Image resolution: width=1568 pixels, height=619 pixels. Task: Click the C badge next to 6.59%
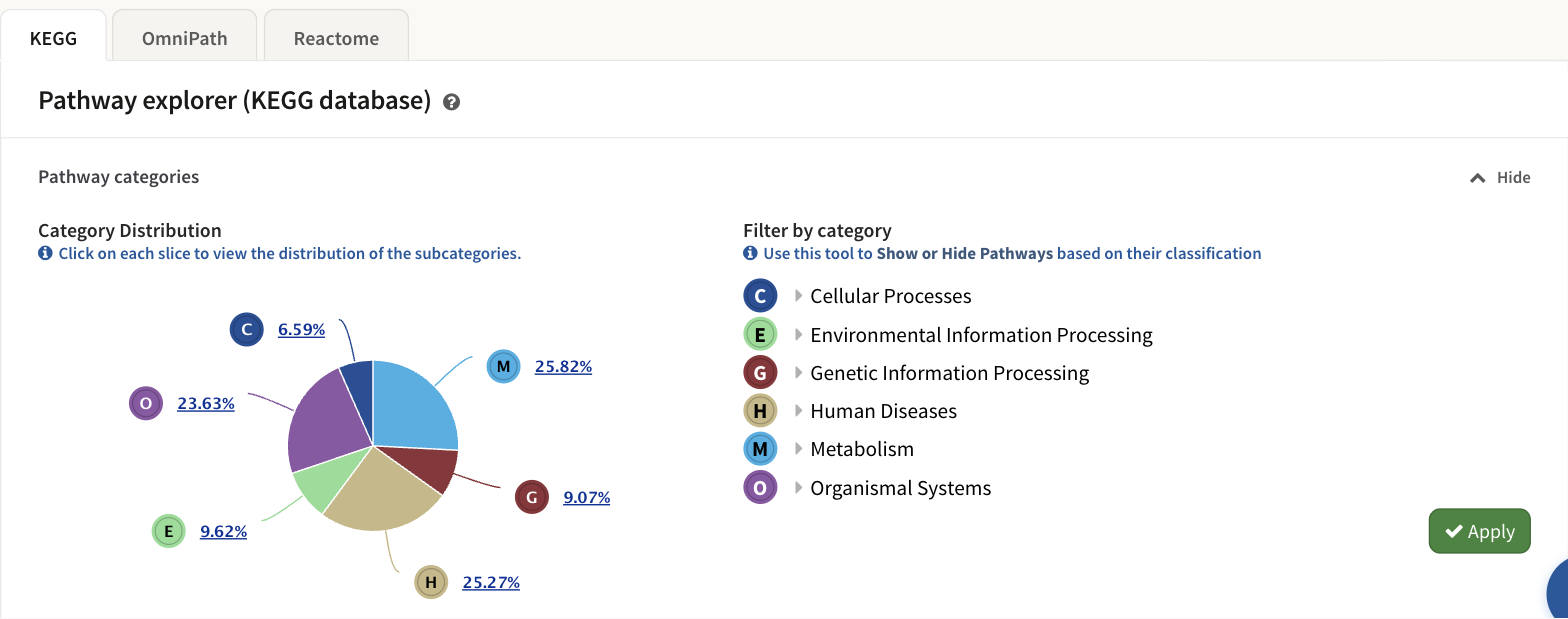246,329
